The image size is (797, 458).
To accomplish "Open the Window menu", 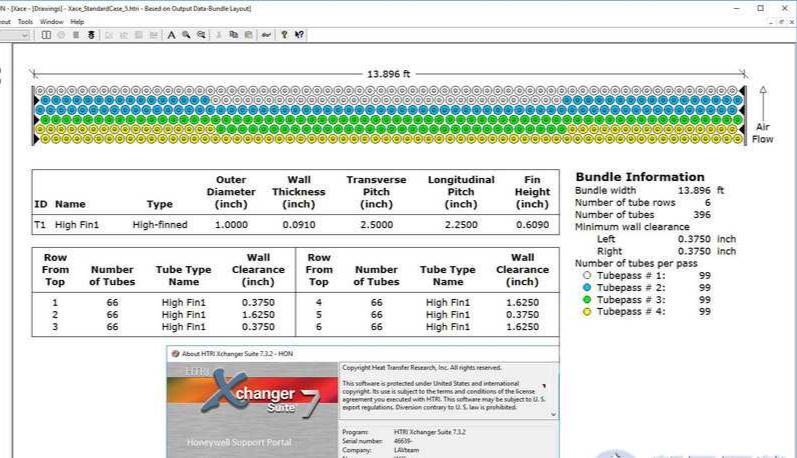I will [x=51, y=21].
